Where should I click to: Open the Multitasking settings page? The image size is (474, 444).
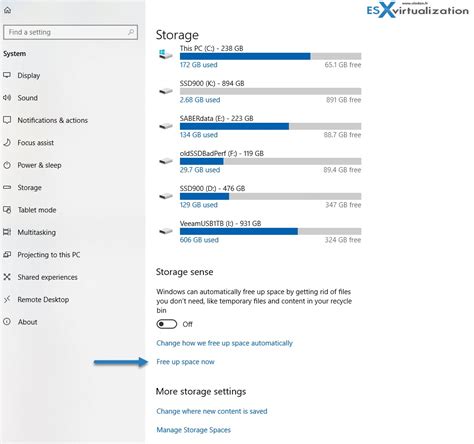tap(36, 232)
